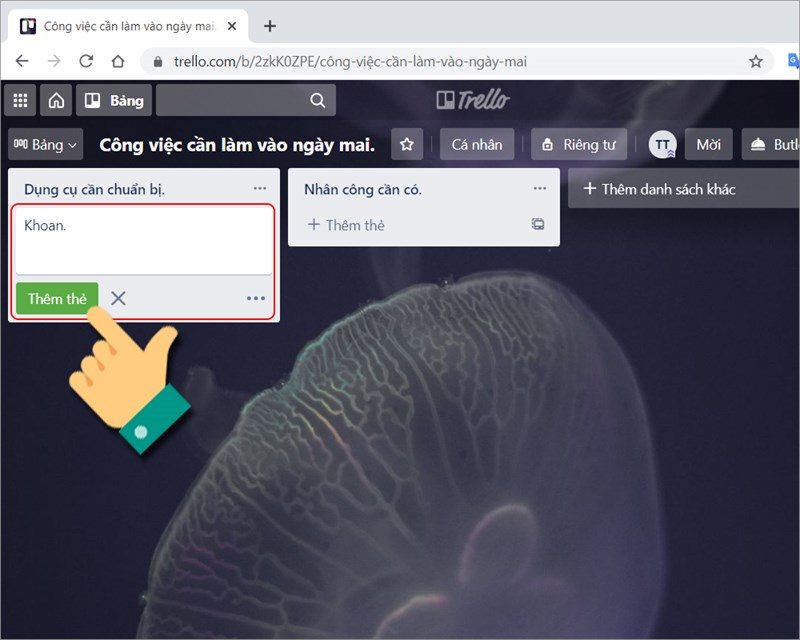The height and width of the screenshot is (640, 800).
Task: Open a new browser tab
Action: 269,26
